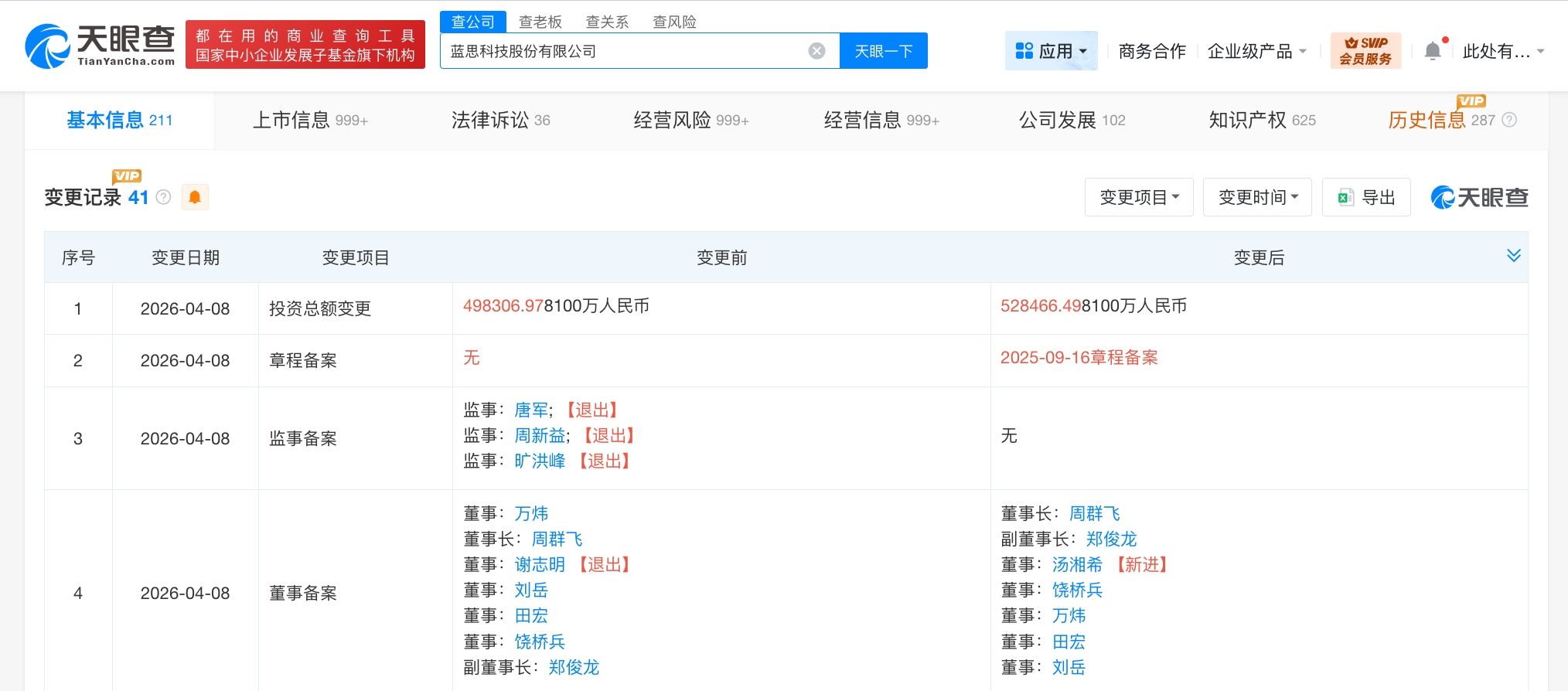Open 饶桥兵 in the 变更前 column
Screen dimensions: 1568x691
(540, 642)
